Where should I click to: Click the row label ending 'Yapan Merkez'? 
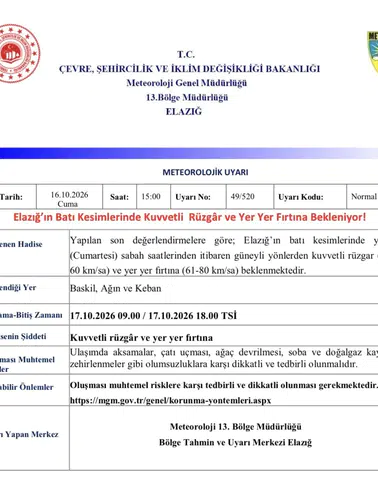tap(29, 434)
